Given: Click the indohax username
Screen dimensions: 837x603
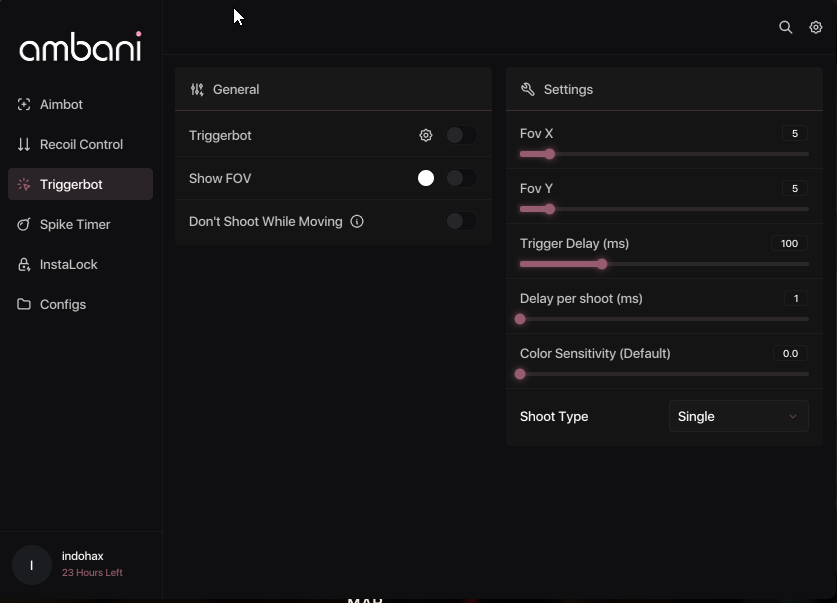Looking at the screenshot, I should [x=83, y=556].
